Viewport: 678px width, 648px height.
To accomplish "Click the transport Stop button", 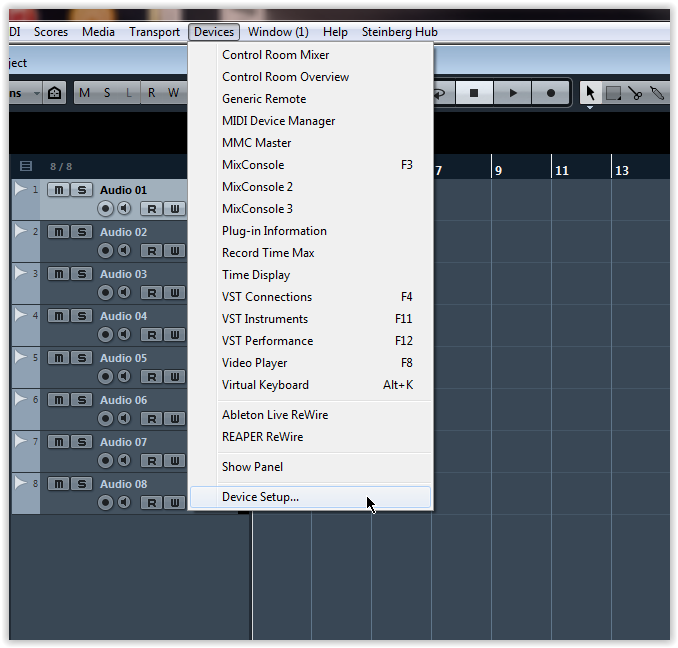I will tap(475, 93).
